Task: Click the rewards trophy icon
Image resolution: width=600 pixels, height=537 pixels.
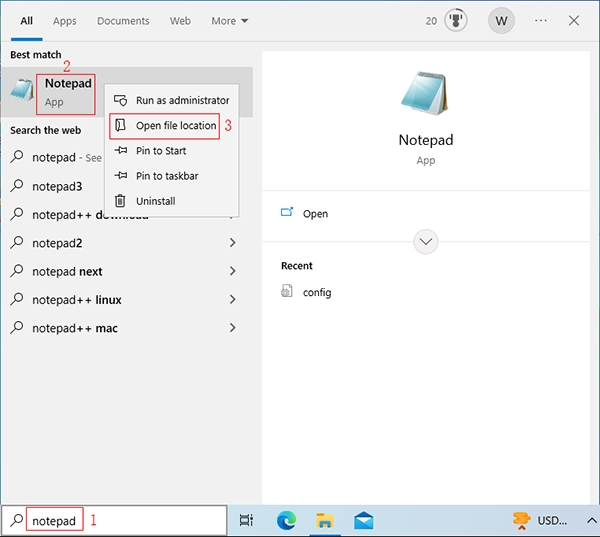Action: tap(455, 21)
